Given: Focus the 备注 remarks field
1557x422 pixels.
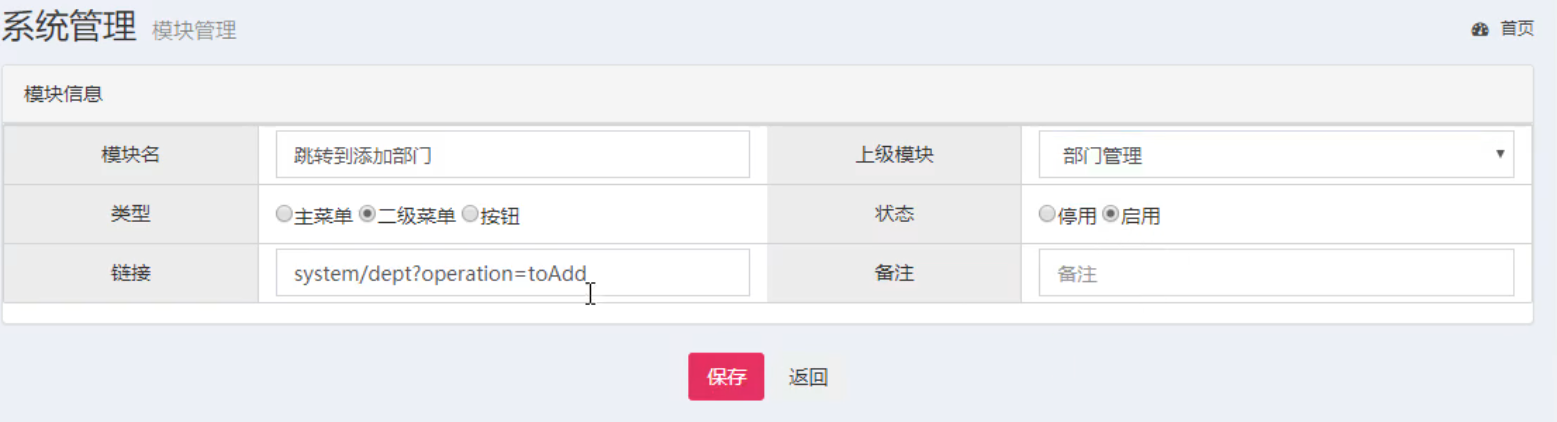Looking at the screenshot, I should 1275,273.
